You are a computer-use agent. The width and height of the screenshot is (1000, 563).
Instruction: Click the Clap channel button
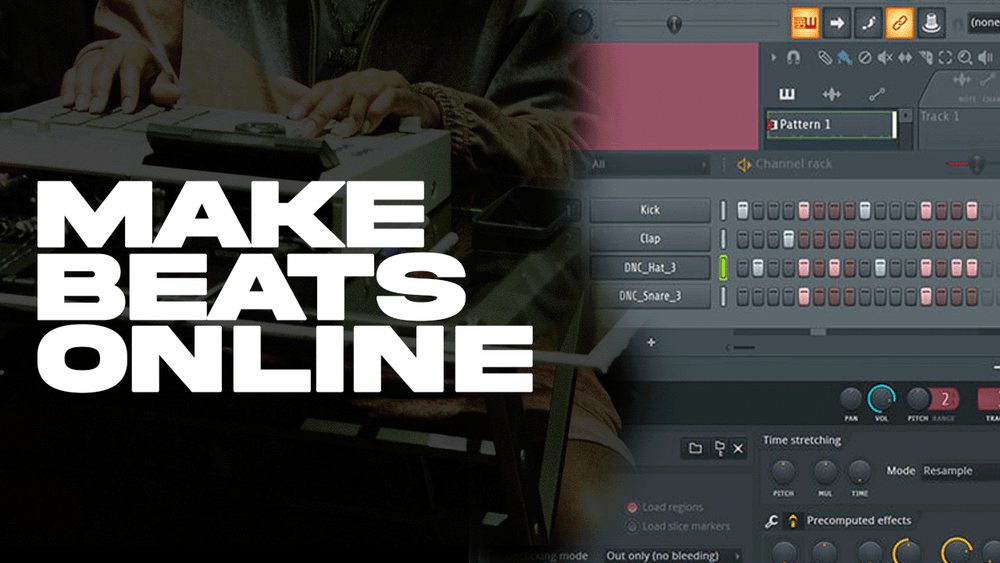(650, 239)
